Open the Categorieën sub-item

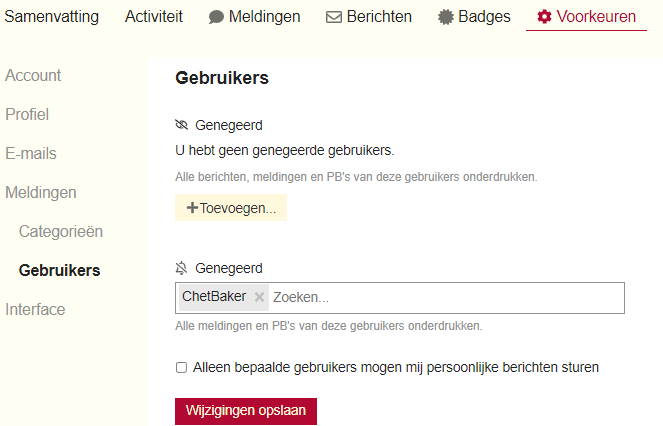click(x=61, y=232)
